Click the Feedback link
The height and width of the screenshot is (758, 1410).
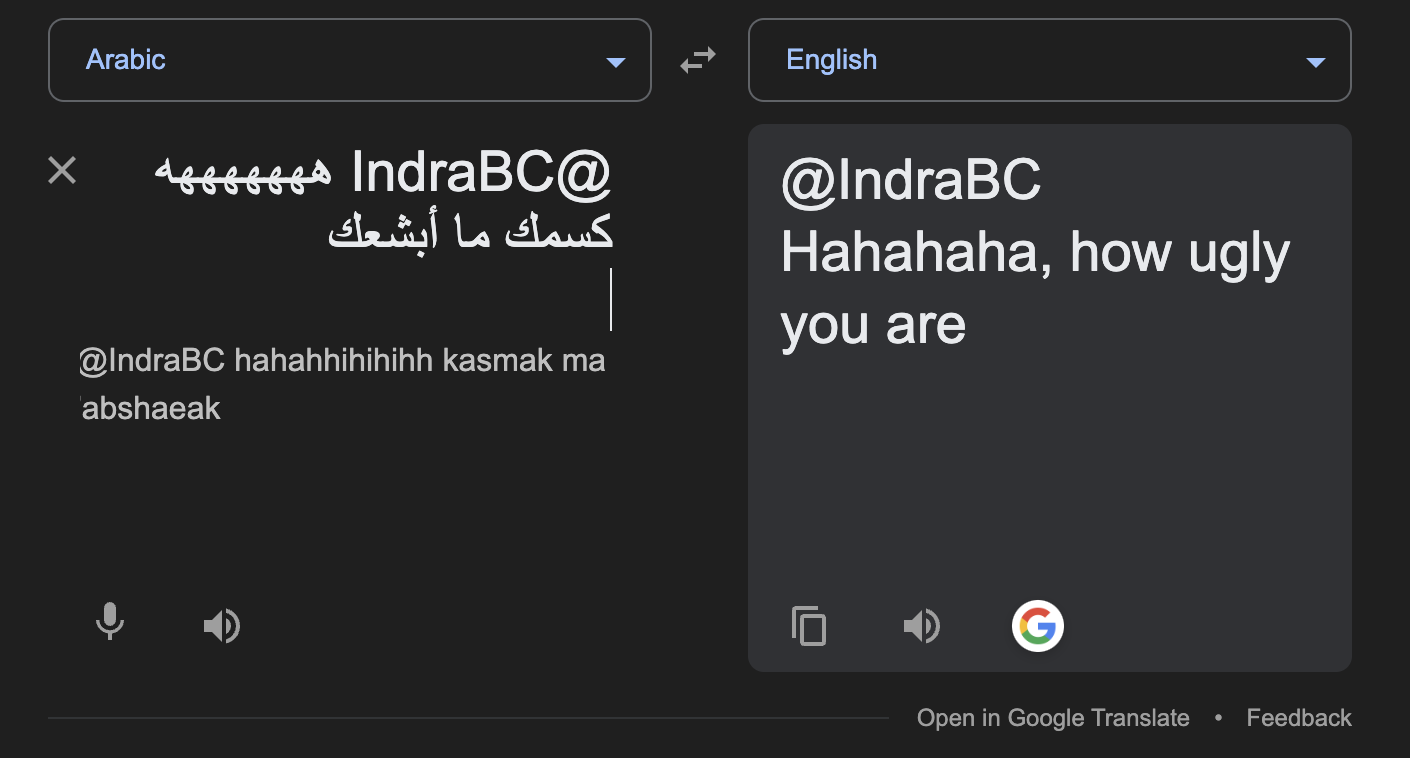point(1298,718)
